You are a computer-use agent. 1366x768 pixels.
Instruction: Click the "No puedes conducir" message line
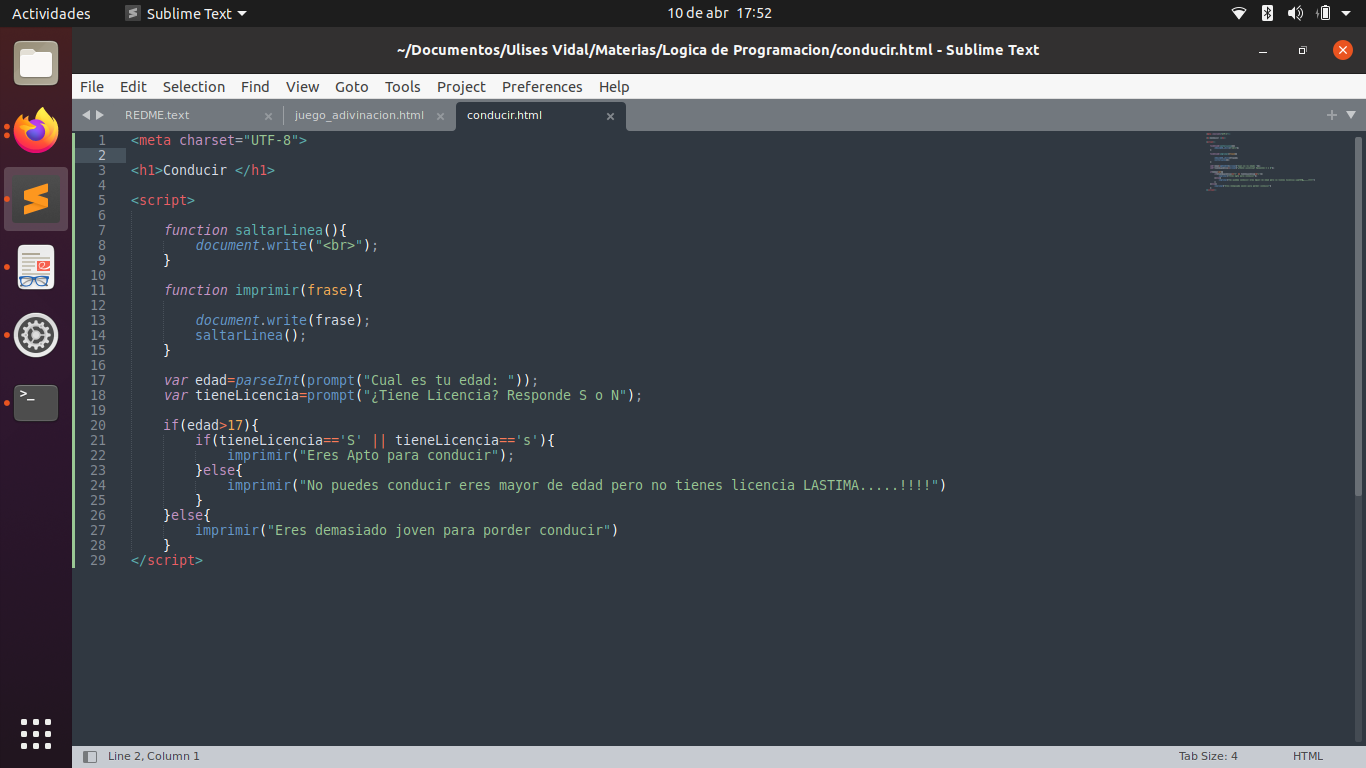(586, 485)
